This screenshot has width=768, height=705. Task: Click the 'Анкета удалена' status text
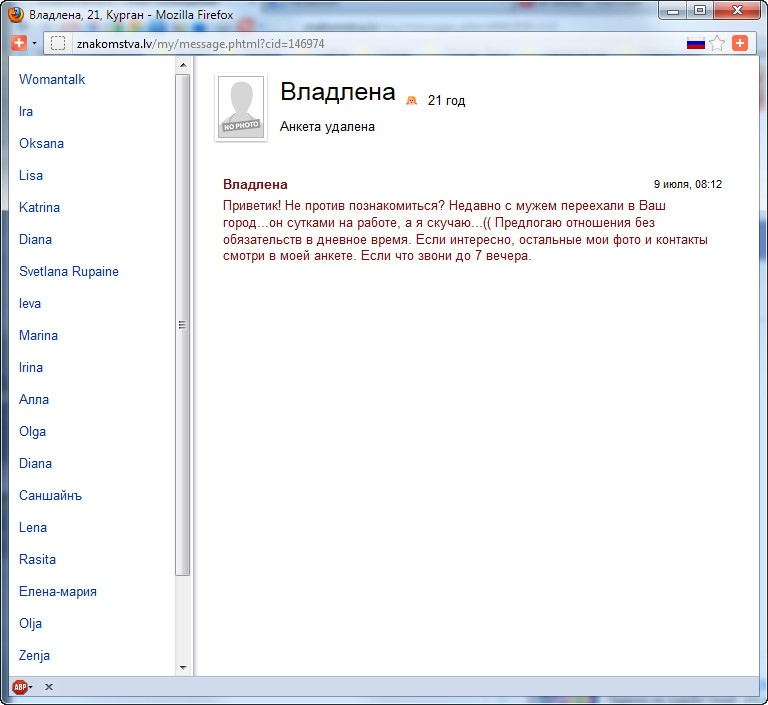pyautogui.click(x=327, y=126)
